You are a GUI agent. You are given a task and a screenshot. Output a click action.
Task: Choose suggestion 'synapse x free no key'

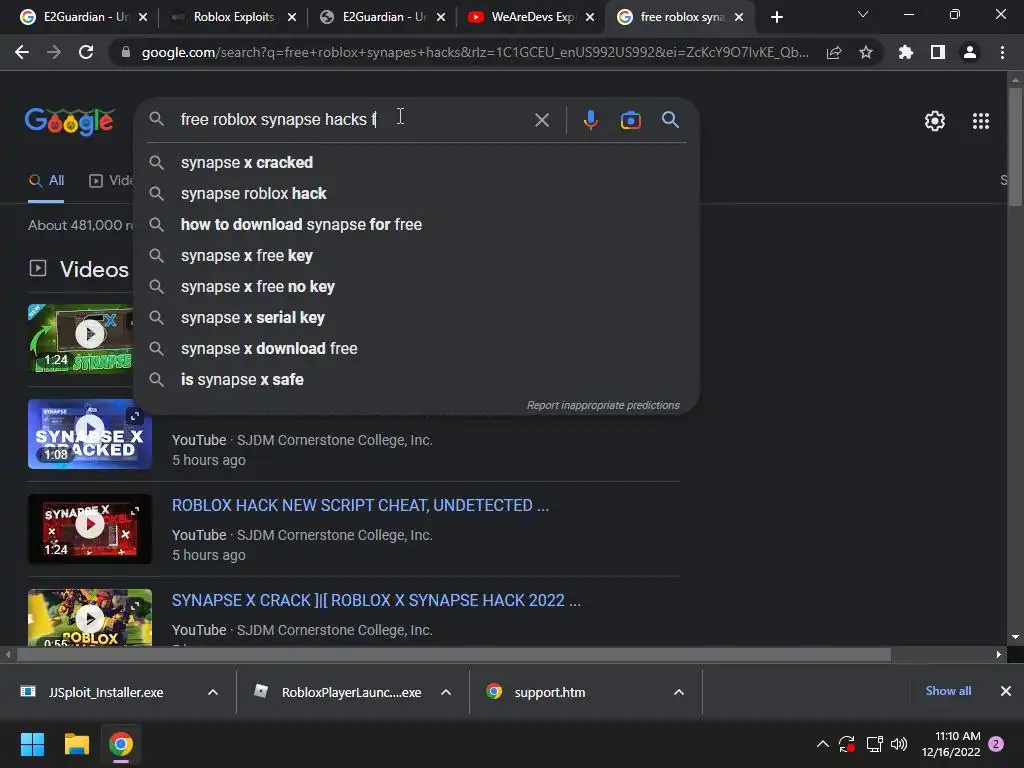417,287
